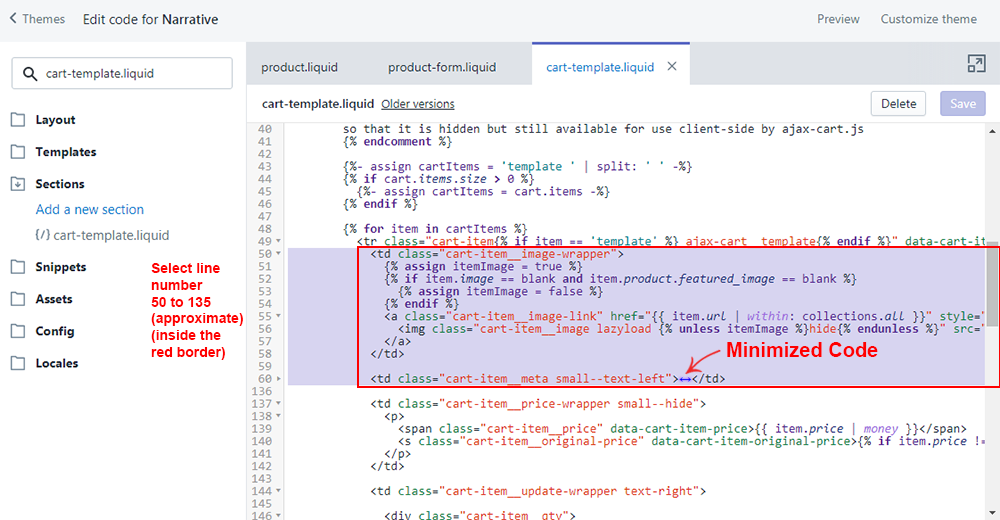Viewport: 1000px width, 520px height.
Task: Switch to the product-form.liquid tab
Action: point(442,67)
